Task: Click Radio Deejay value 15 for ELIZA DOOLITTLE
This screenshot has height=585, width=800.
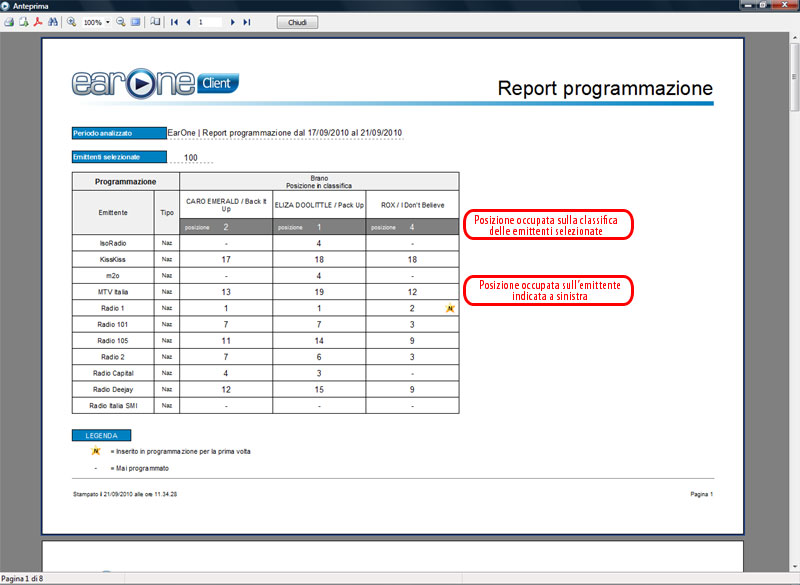Action: [319, 390]
